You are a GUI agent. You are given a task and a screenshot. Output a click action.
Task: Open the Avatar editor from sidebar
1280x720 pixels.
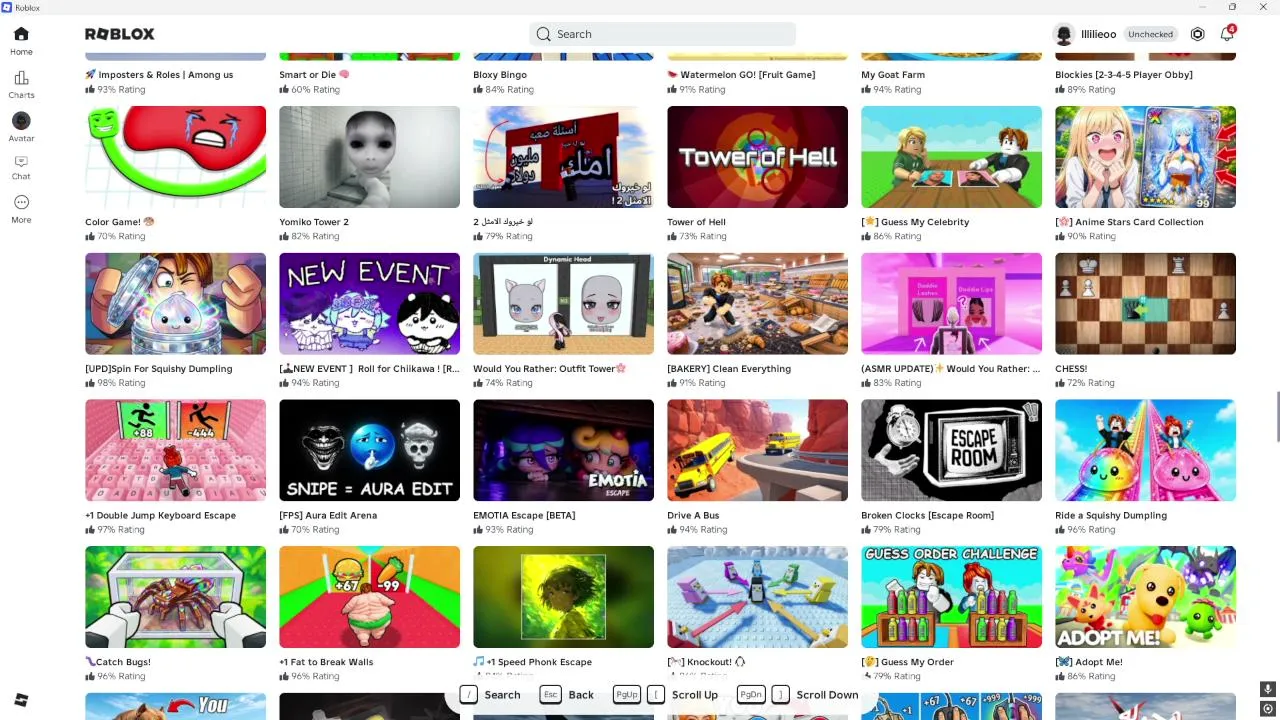point(21,127)
